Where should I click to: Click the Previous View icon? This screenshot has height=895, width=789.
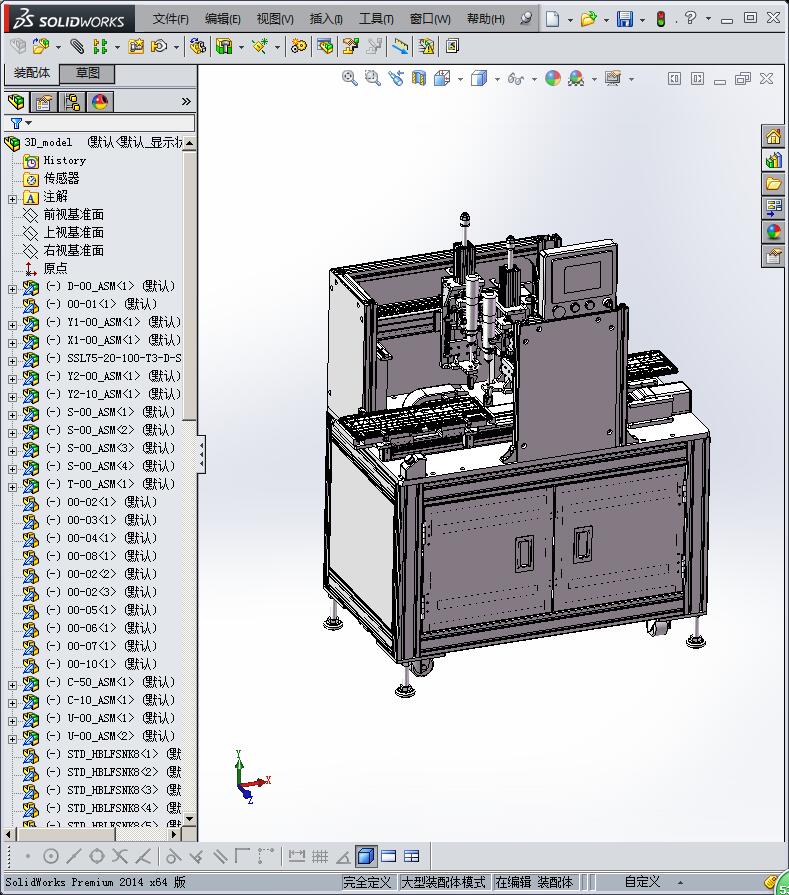(396, 78)
